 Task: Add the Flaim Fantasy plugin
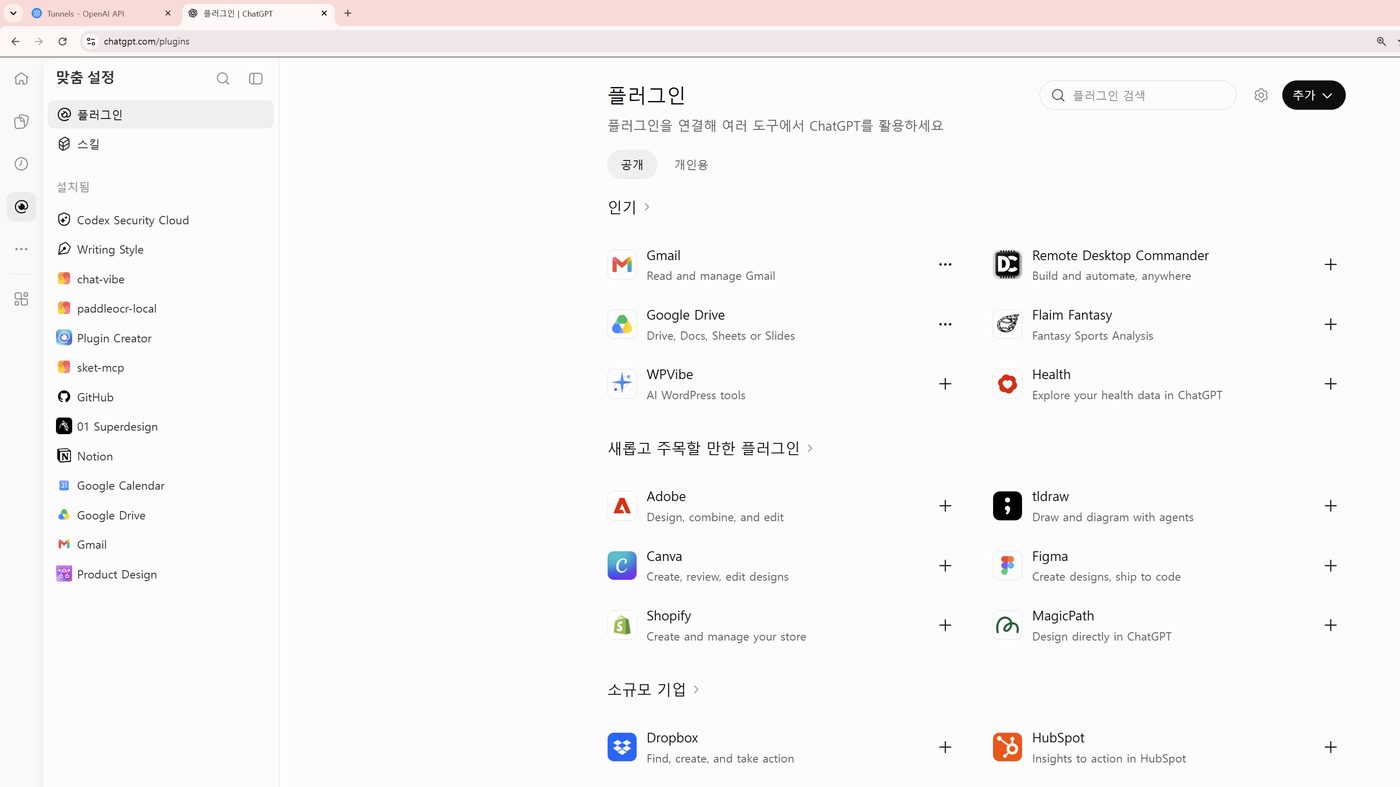click(x=1330, y=325)
